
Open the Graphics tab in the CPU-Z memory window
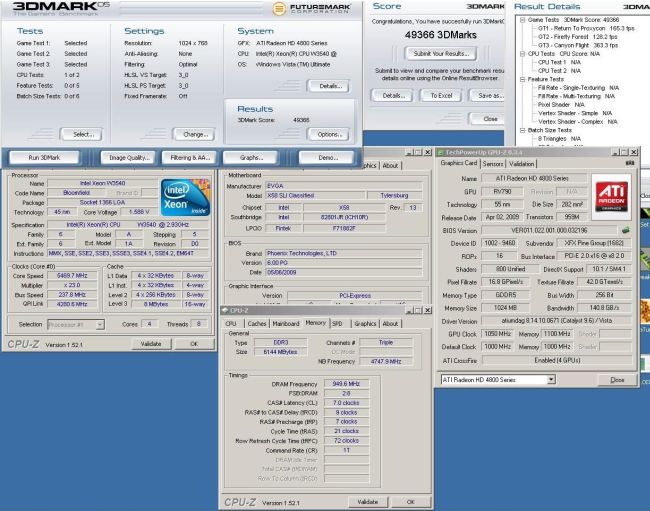point(365,324)
